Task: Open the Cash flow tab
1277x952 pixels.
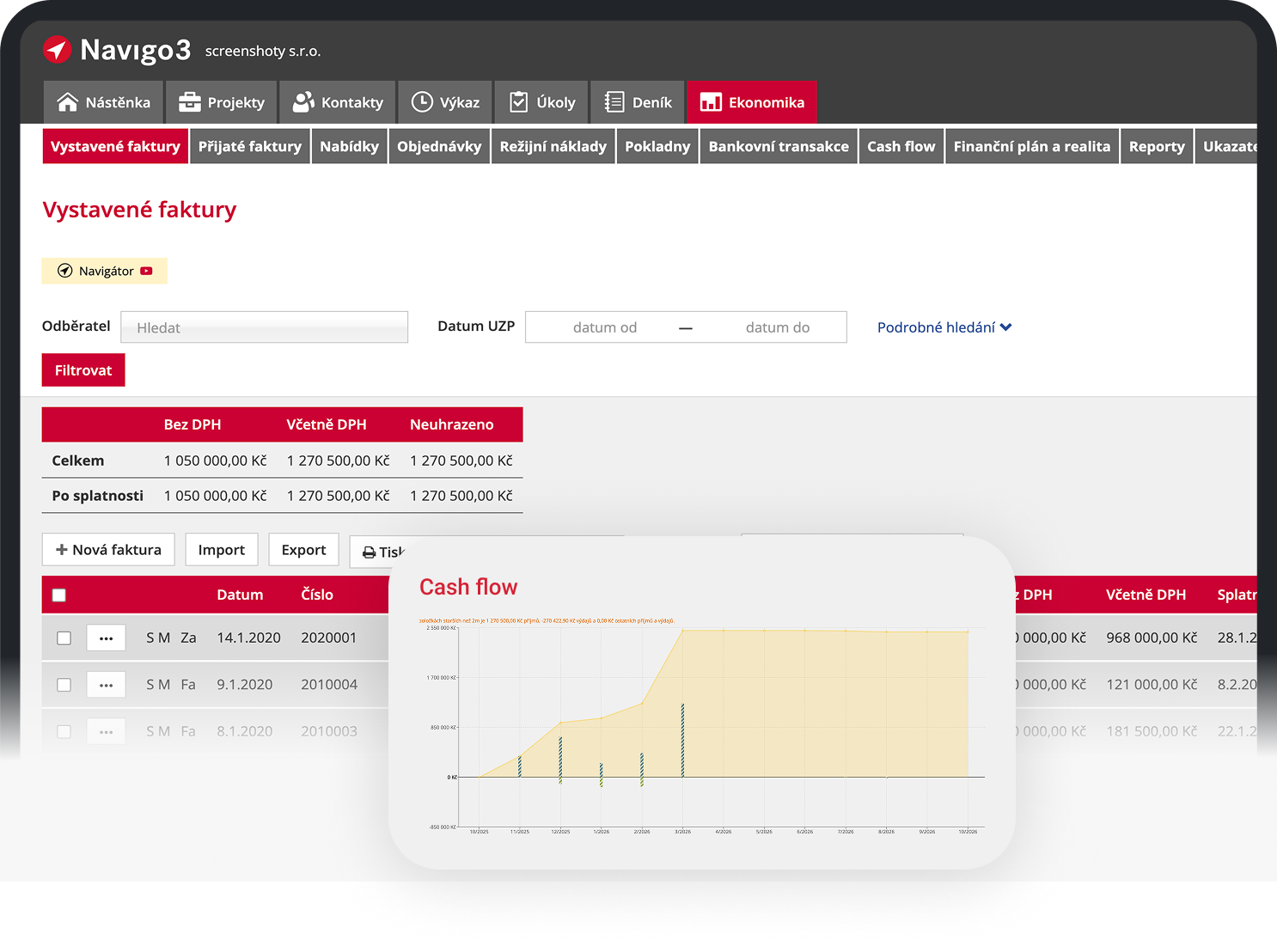Action: click(901, 146)
